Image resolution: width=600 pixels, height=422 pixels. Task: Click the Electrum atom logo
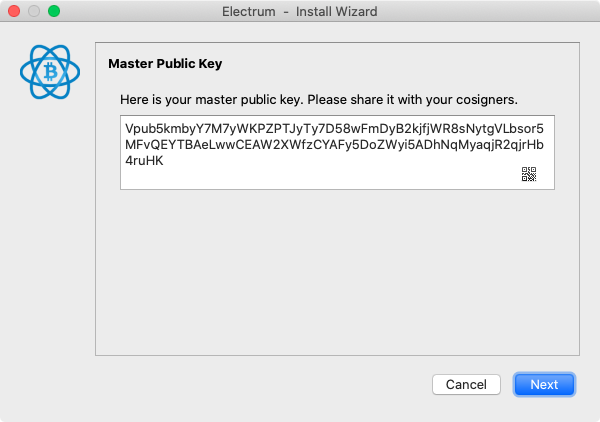click(50, 72)
